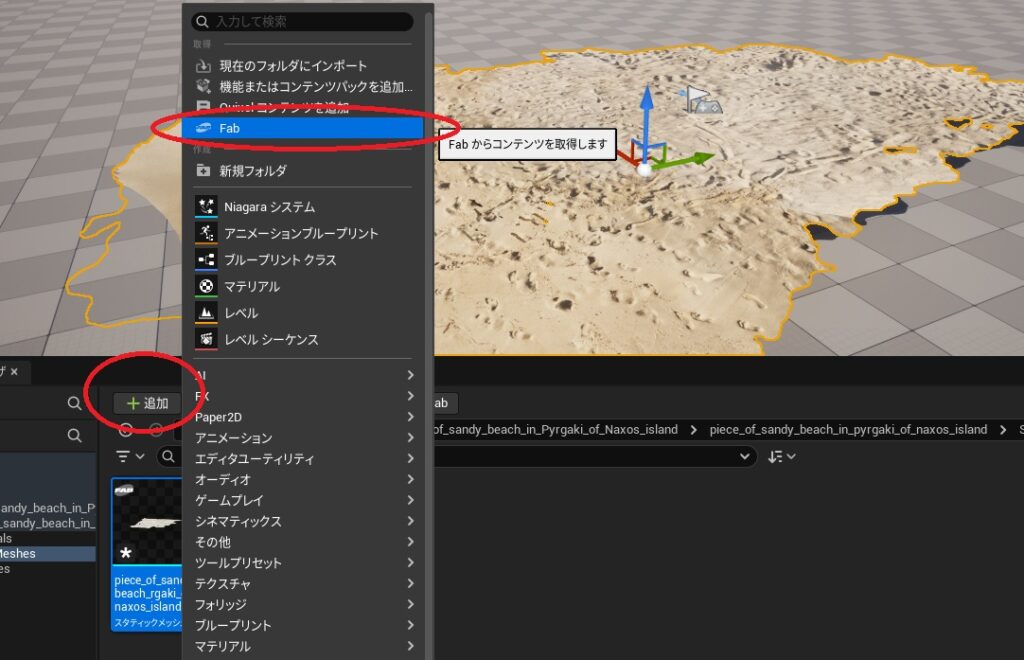Click the マテリアル sphere icon
This screenshot has width=1024, height=660.
[205, 286]
